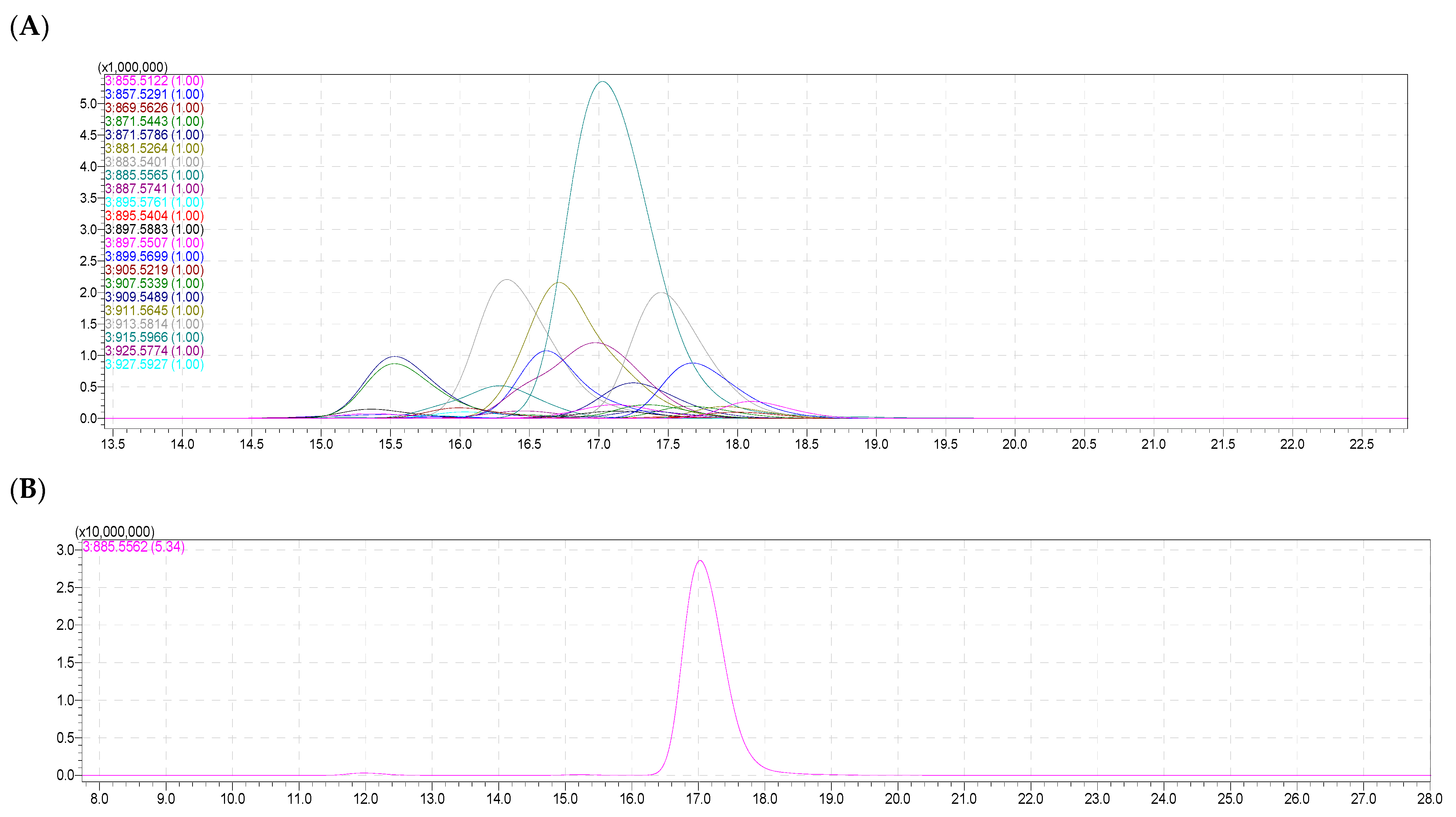1456x817 pixels.
Task: Click the 3:881.5264 olive legend entry
Action: click(x=154, y=149)
